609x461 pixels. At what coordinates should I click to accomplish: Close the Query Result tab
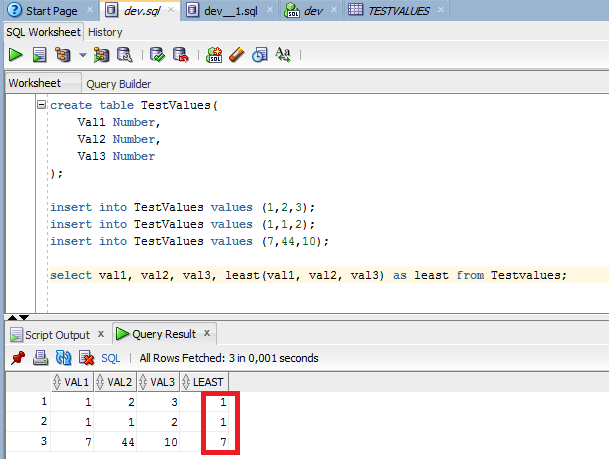tap(207, 333)
